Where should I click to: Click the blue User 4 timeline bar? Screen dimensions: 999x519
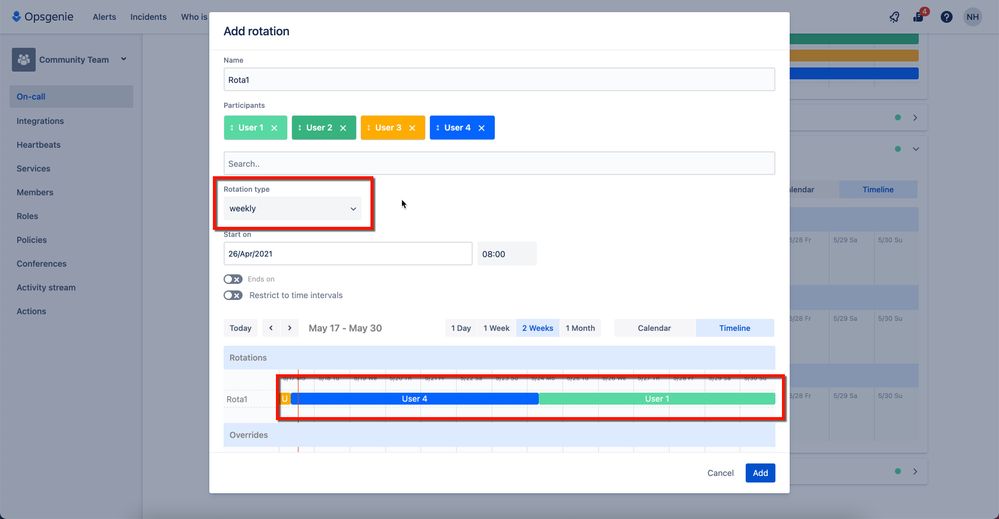click(x=415, y=399)
